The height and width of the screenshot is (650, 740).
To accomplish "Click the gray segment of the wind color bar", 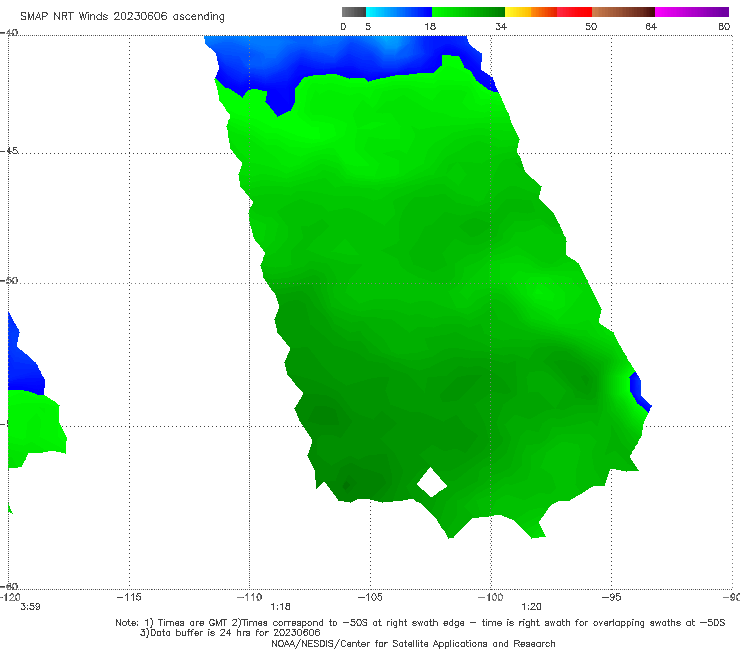I will coord(353,12).
